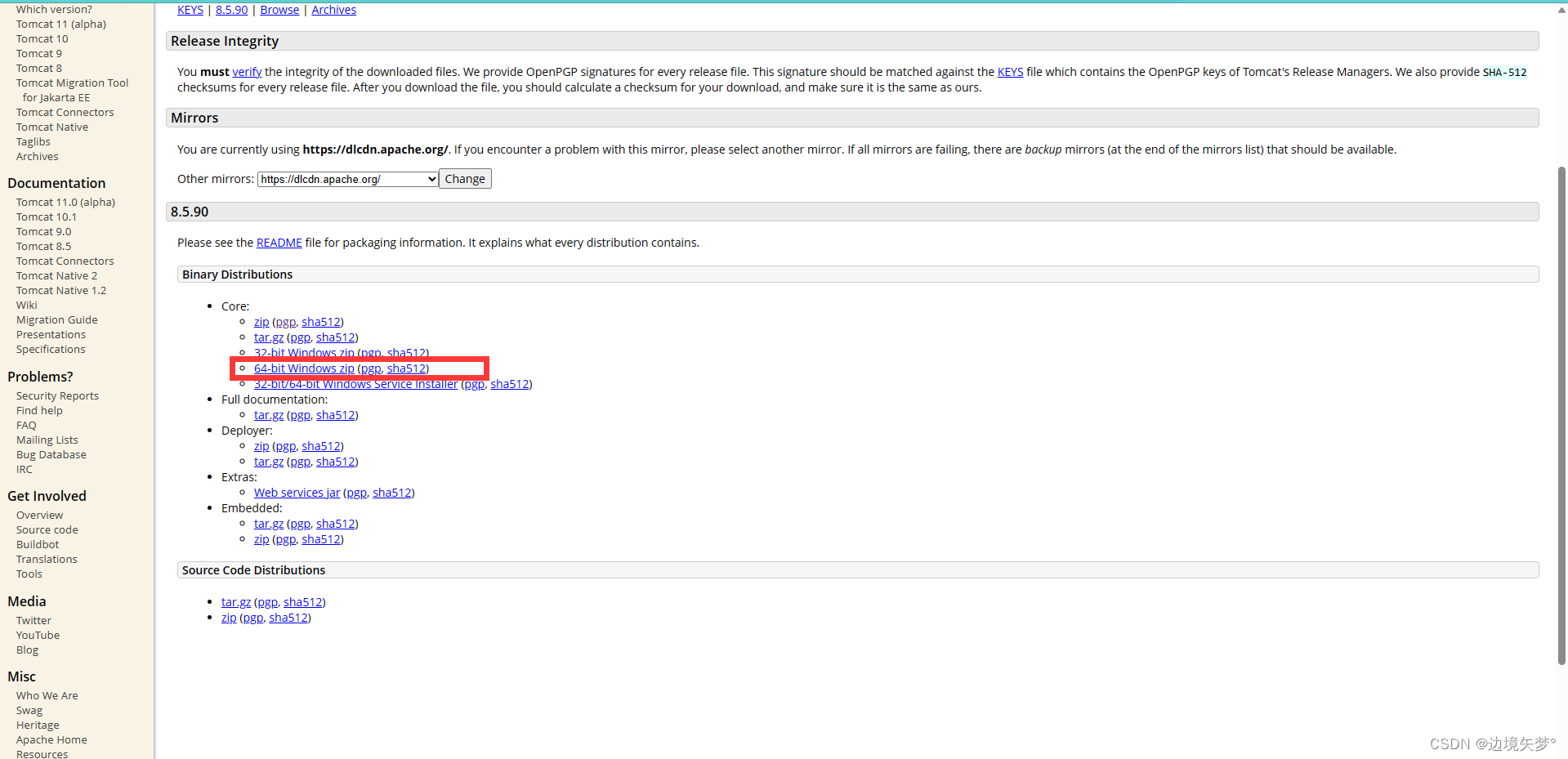
Task: Open the Migration Guide
Action: (x=57, y=320)
